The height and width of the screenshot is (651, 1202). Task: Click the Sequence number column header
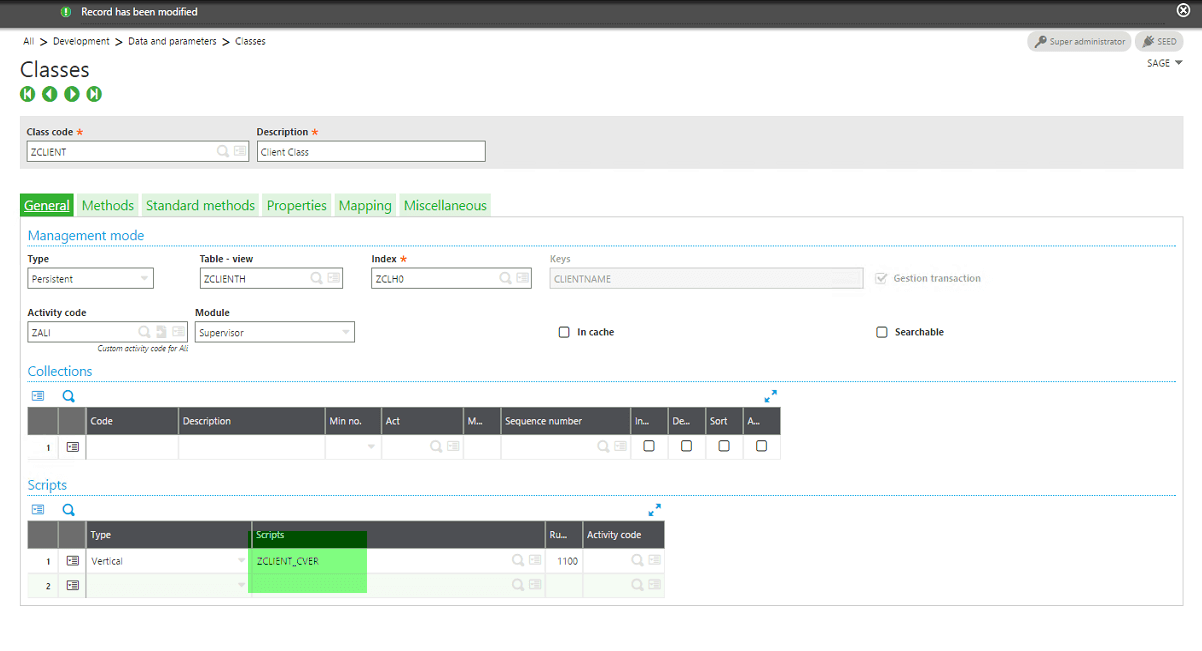(565, 421)
